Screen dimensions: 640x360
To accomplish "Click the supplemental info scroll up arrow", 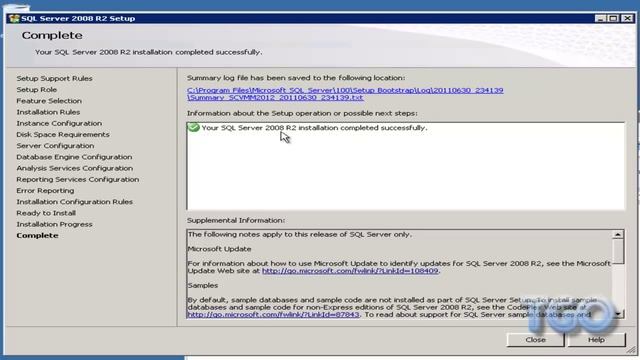I will pos(618,234).
